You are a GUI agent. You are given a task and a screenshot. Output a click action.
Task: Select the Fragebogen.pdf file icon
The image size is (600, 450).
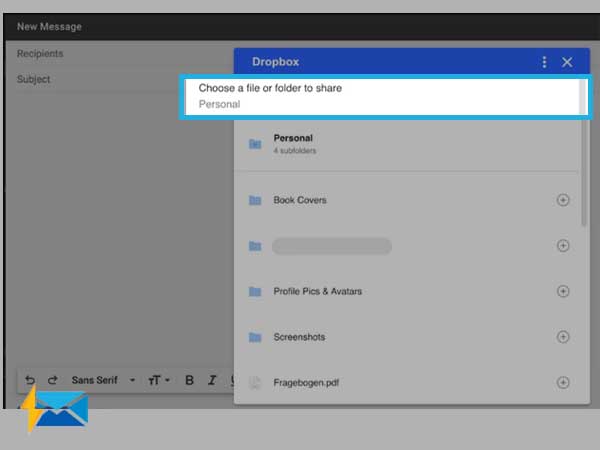point(255,383)
